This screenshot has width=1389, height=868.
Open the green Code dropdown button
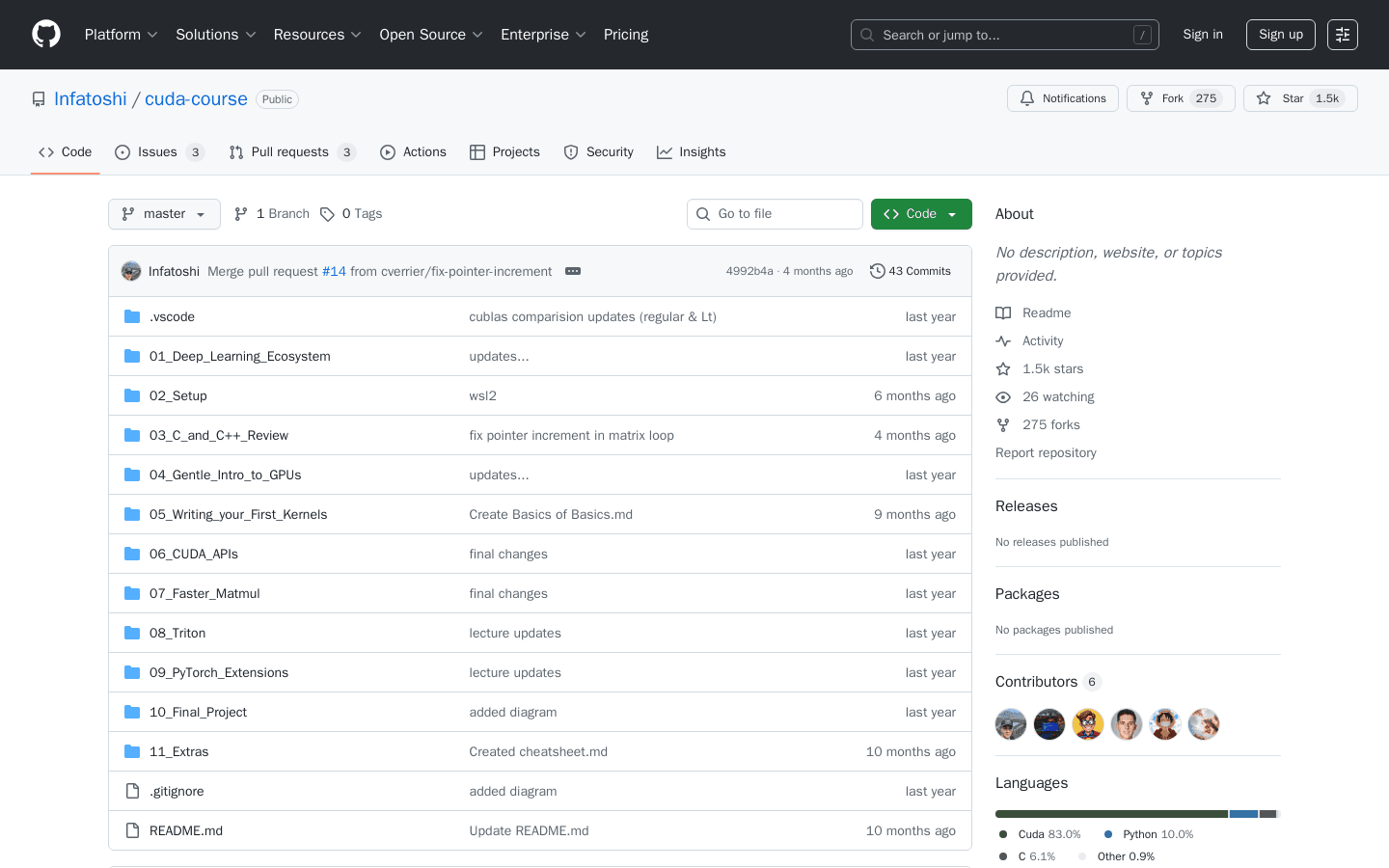tap(921, 214)
